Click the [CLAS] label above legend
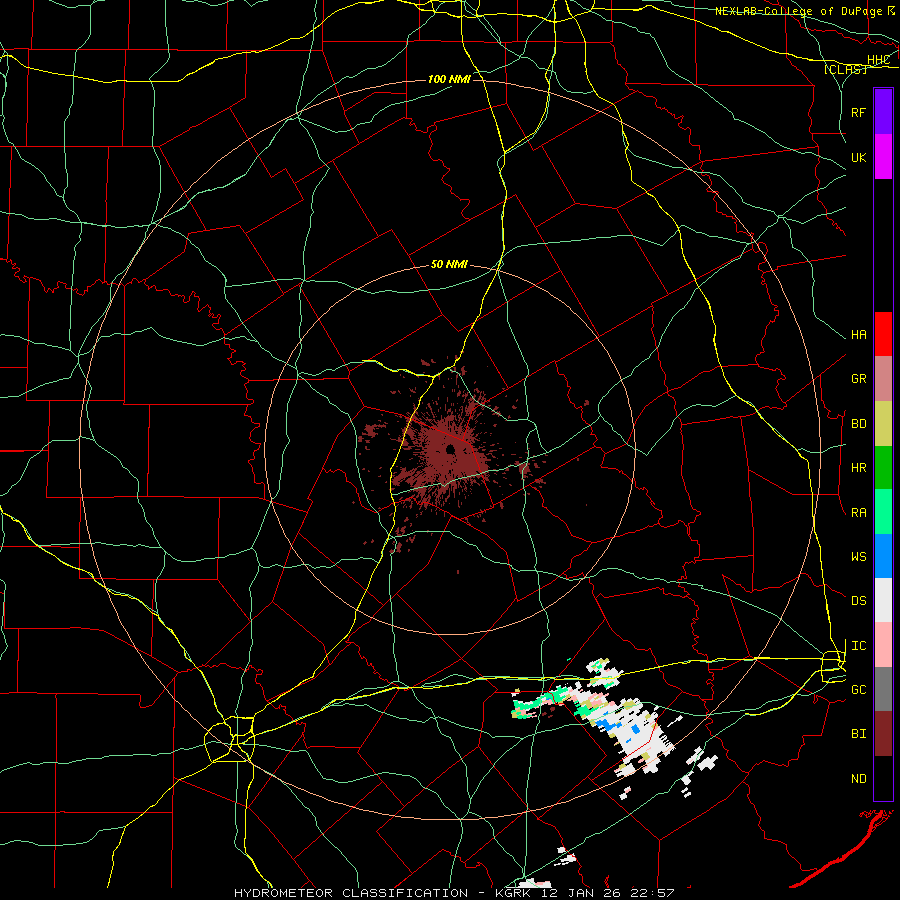This screenshot has width=900, height=900. [x=845, y=70]
